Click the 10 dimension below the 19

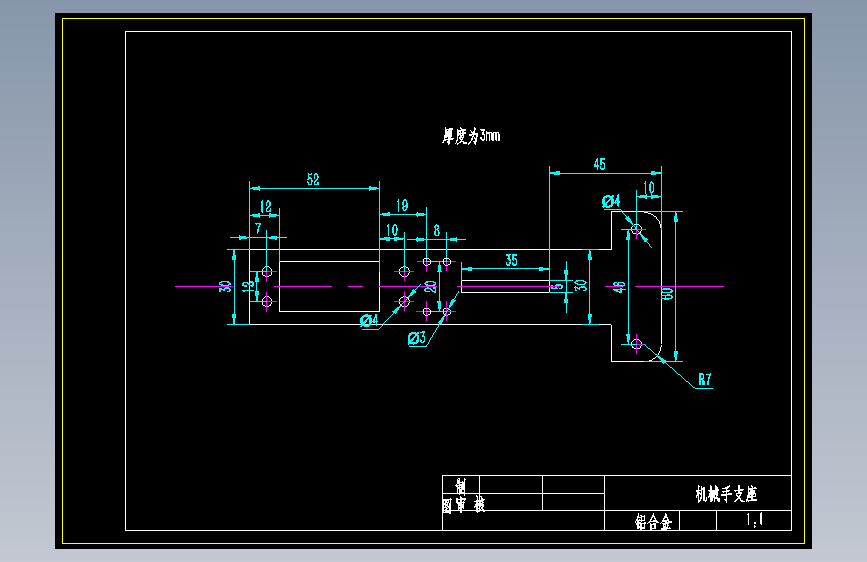392,230
